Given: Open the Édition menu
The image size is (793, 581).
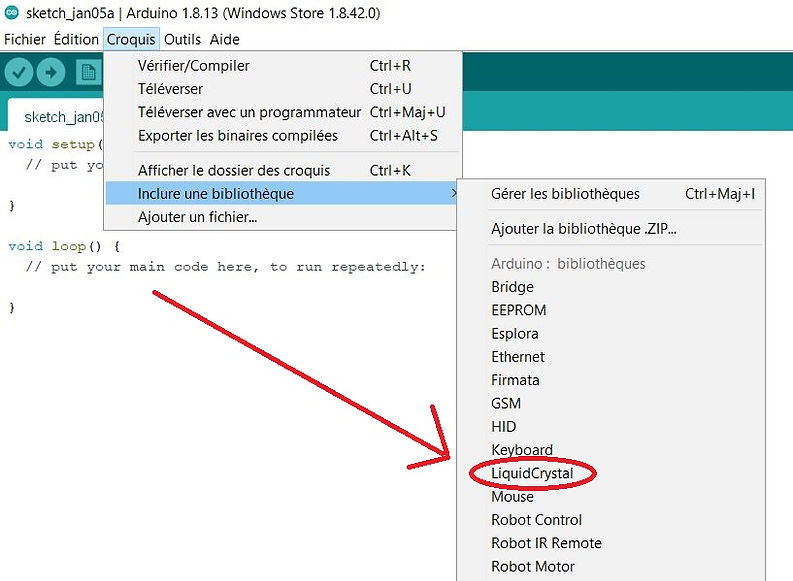Looking at the screenshot, I should click(76, 39).
